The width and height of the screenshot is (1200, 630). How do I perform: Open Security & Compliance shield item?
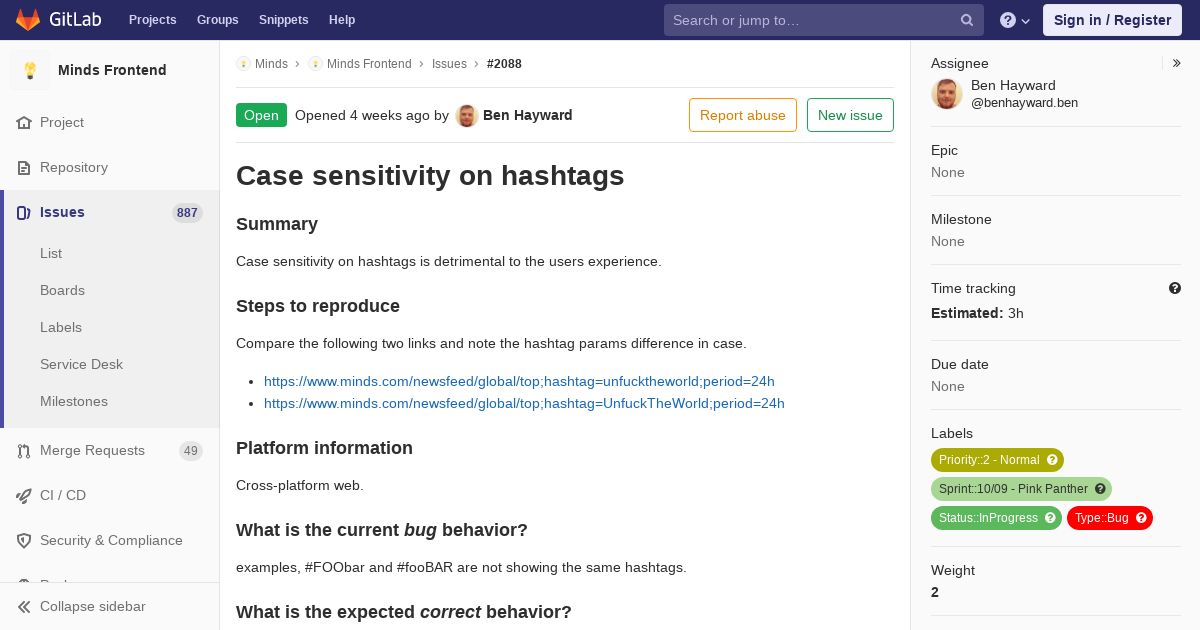[110, 540]
